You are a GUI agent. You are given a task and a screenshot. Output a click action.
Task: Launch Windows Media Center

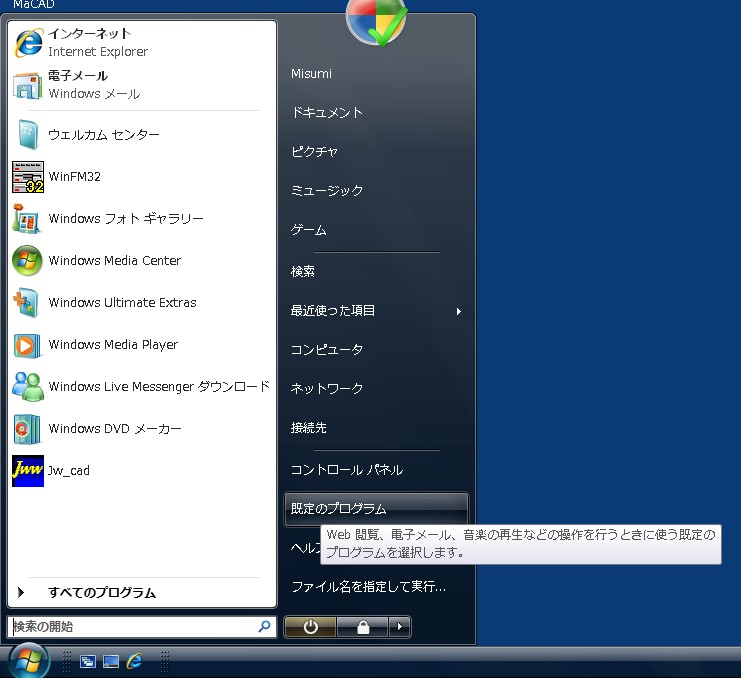114,261
